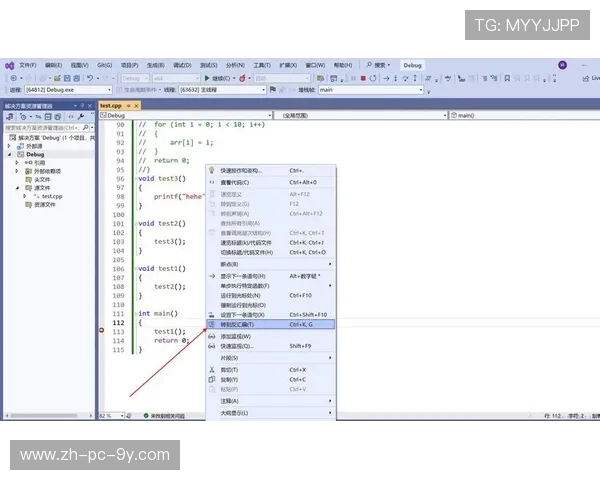Close the test.cpp tab
This screenshot has height=480, width=600.
coord(136,106)
